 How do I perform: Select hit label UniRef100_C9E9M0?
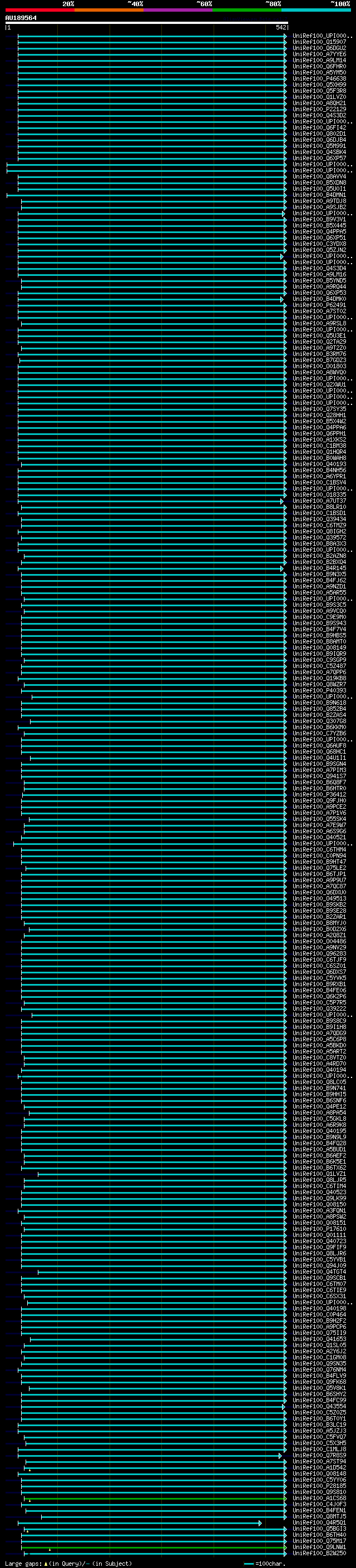pos(319,617)
